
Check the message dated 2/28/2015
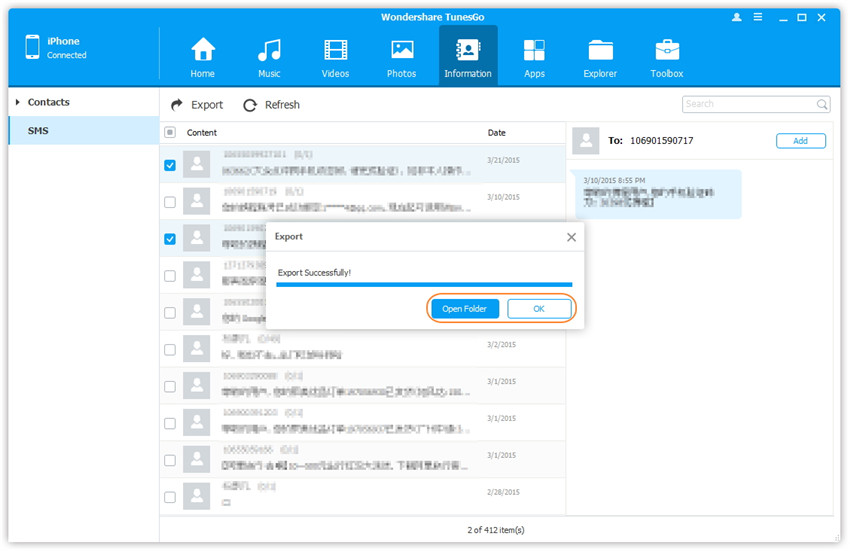pos(170,497)
